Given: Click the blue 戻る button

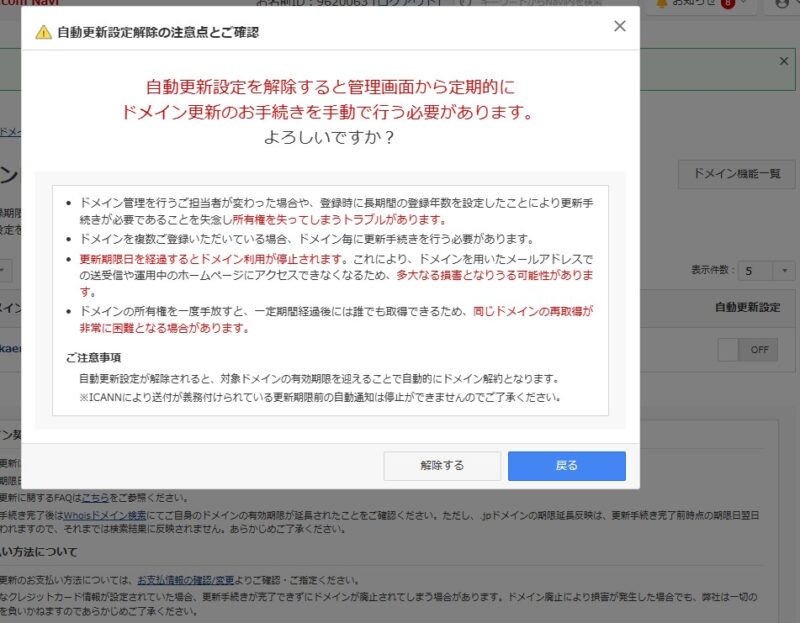Looking at the screenshot, I should [566, 465].
